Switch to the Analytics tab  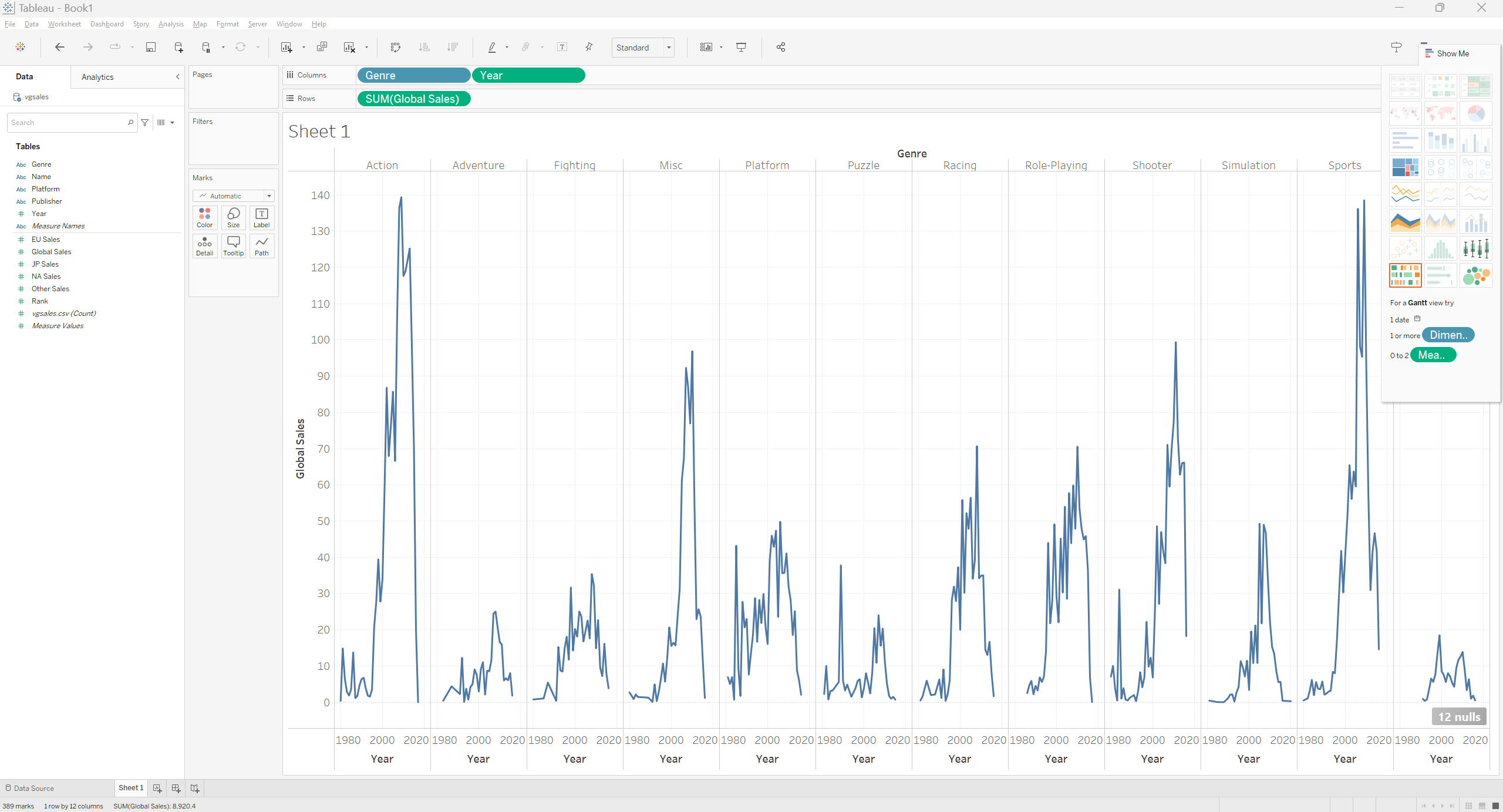click(97, 77)
